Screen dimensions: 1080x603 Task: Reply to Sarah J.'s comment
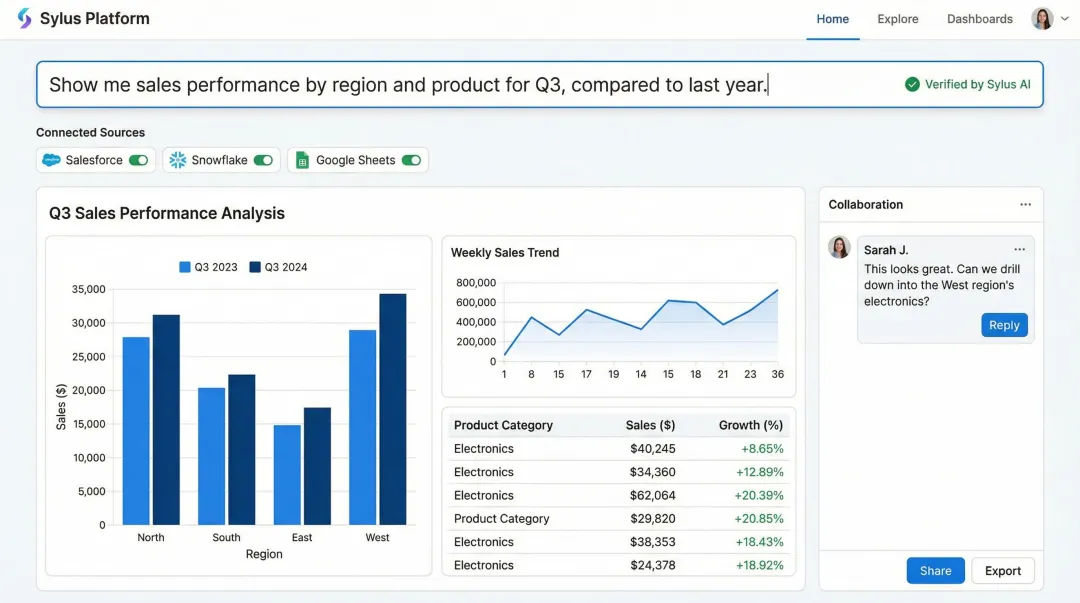click(x=1004, y=324)
